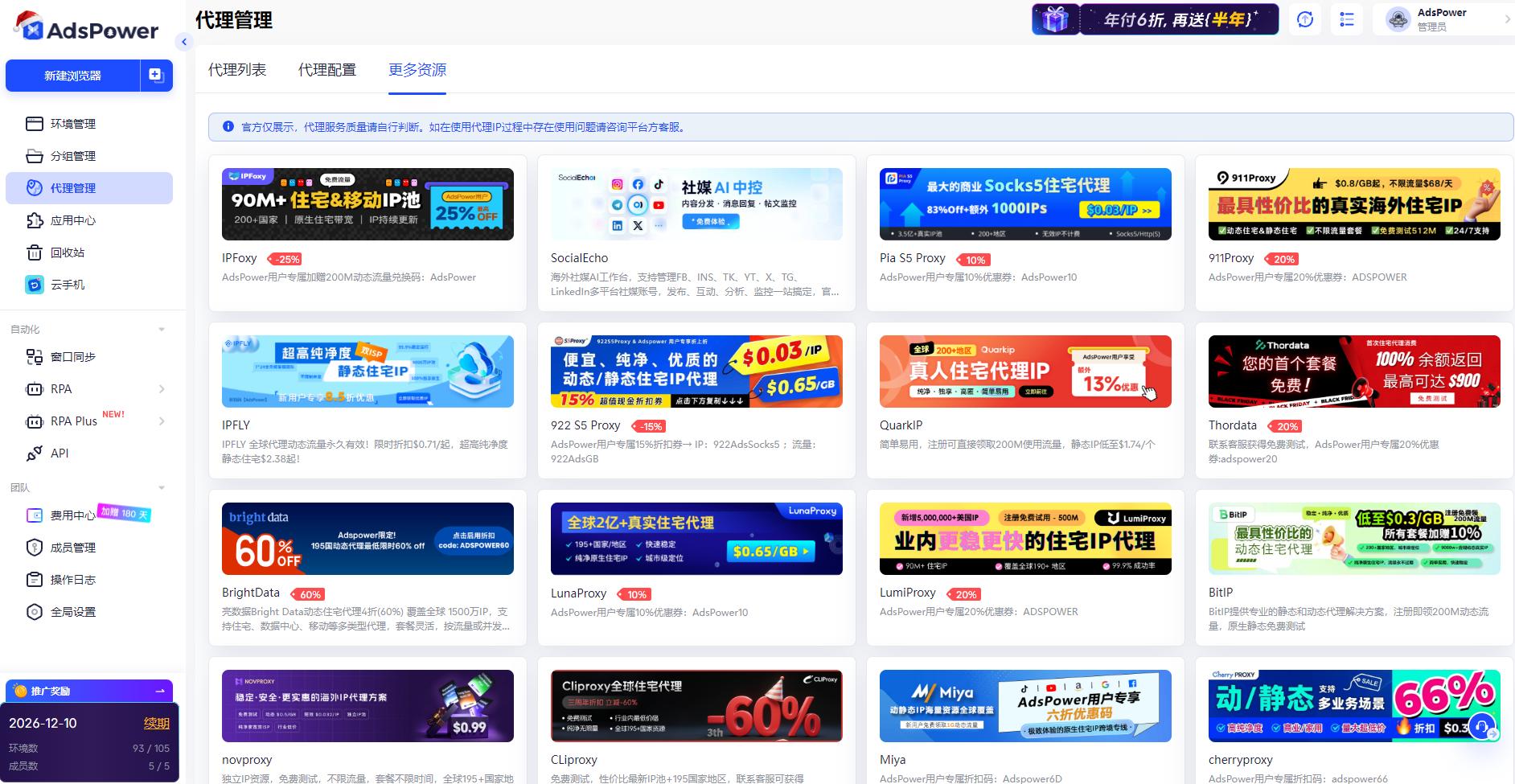This screenshot has height=784, width=1515.
Task: Switch to the 代理配置 tab
Action: tap(326, 70)
